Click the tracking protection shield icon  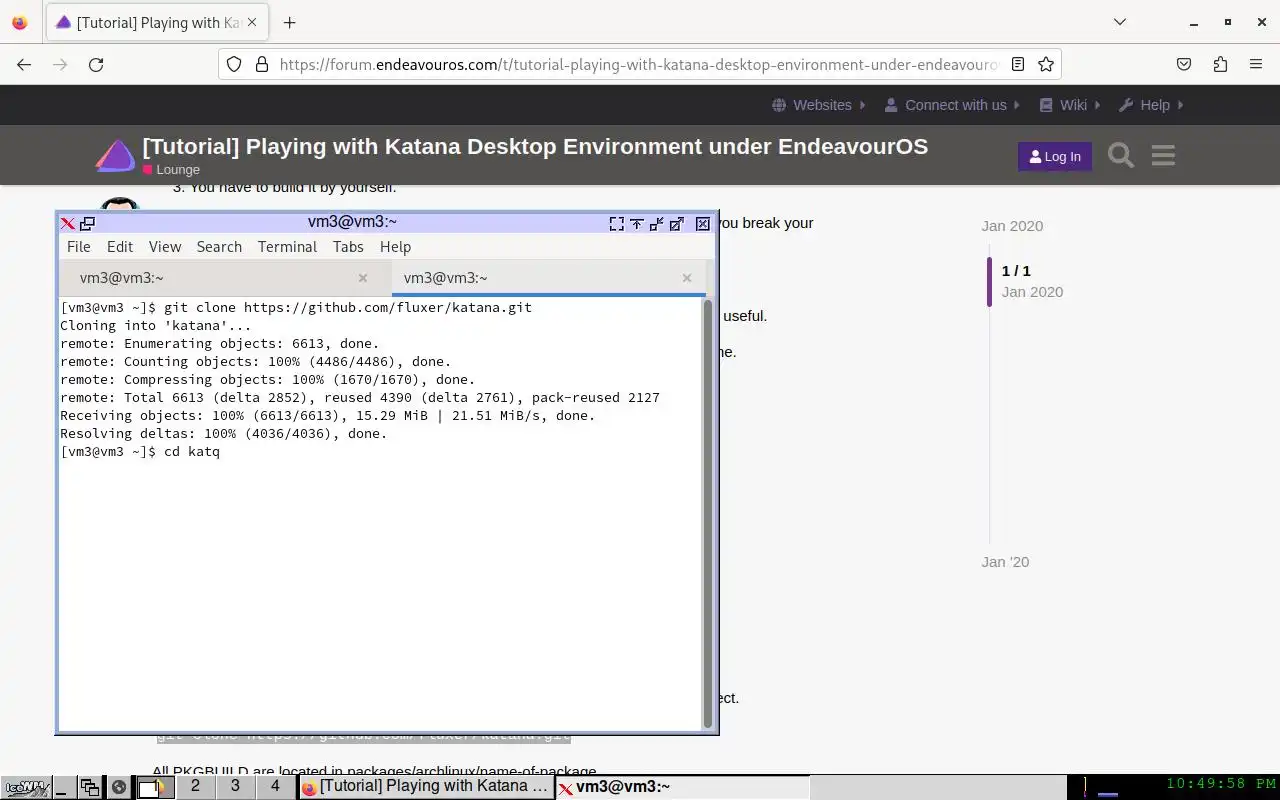point(234,64)
